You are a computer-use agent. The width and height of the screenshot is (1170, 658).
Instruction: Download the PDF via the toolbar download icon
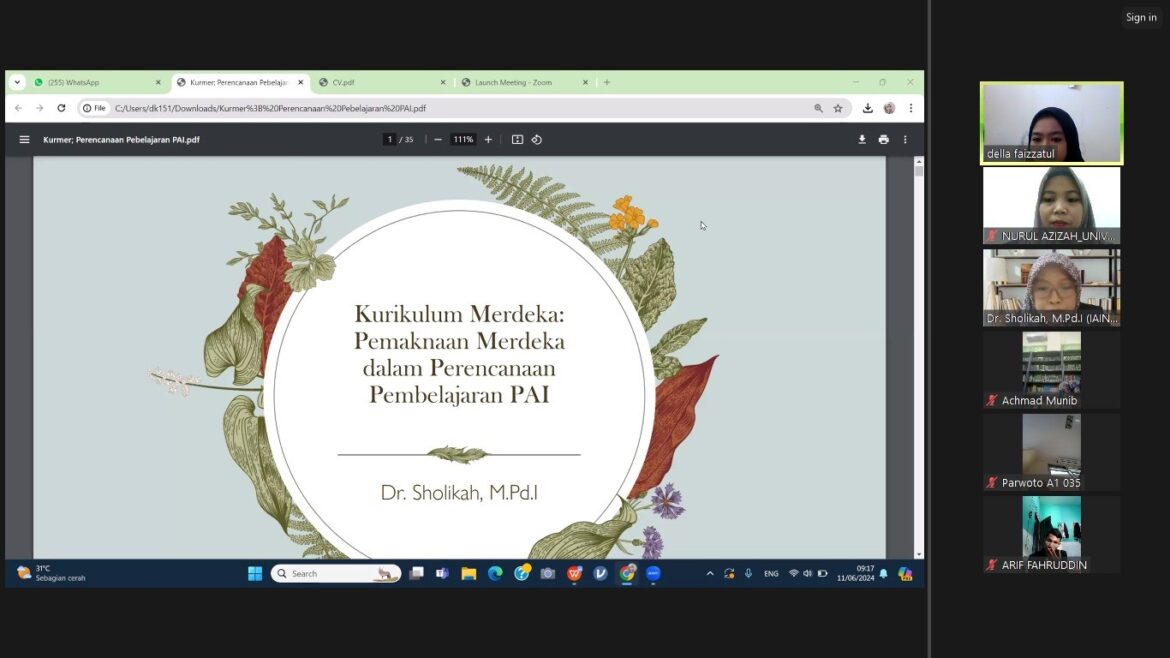coord(862,139)
